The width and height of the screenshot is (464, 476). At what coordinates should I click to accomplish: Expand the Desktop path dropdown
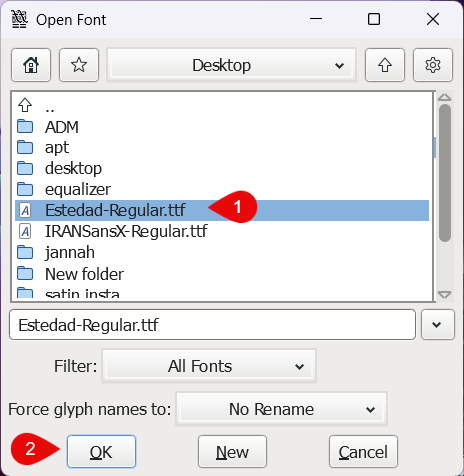[231, 65]
